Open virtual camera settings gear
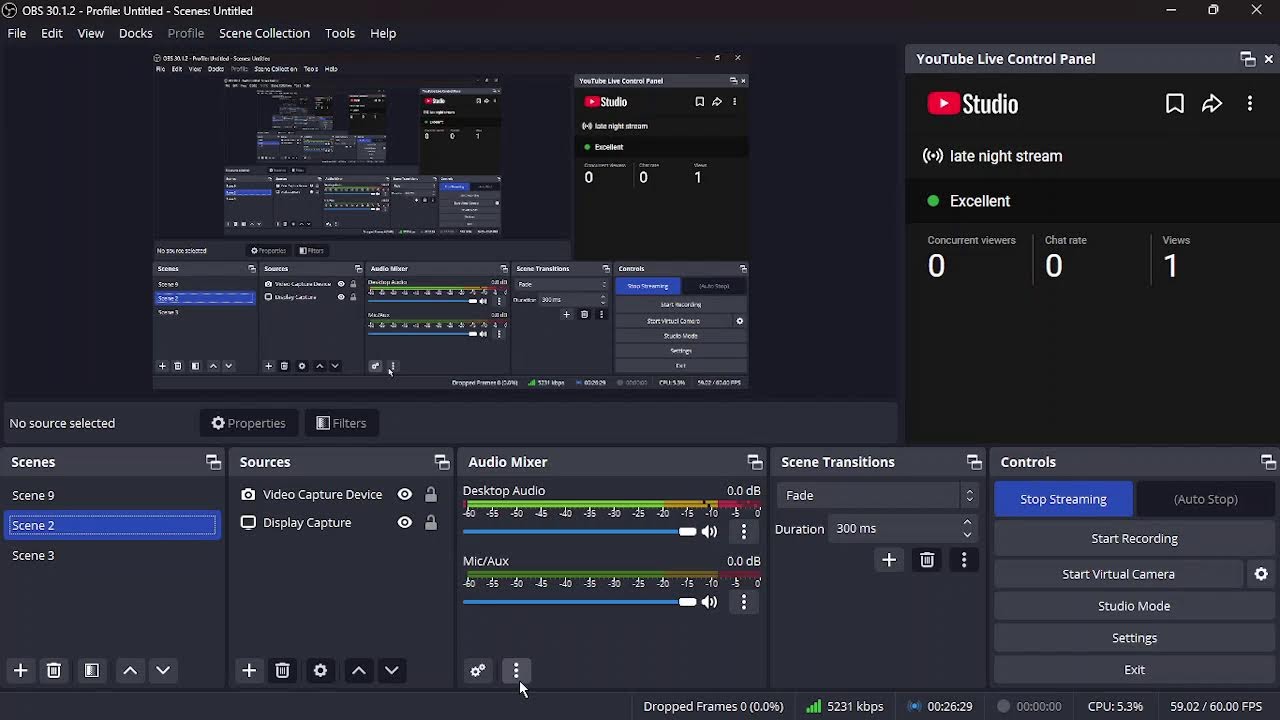 1261,574
